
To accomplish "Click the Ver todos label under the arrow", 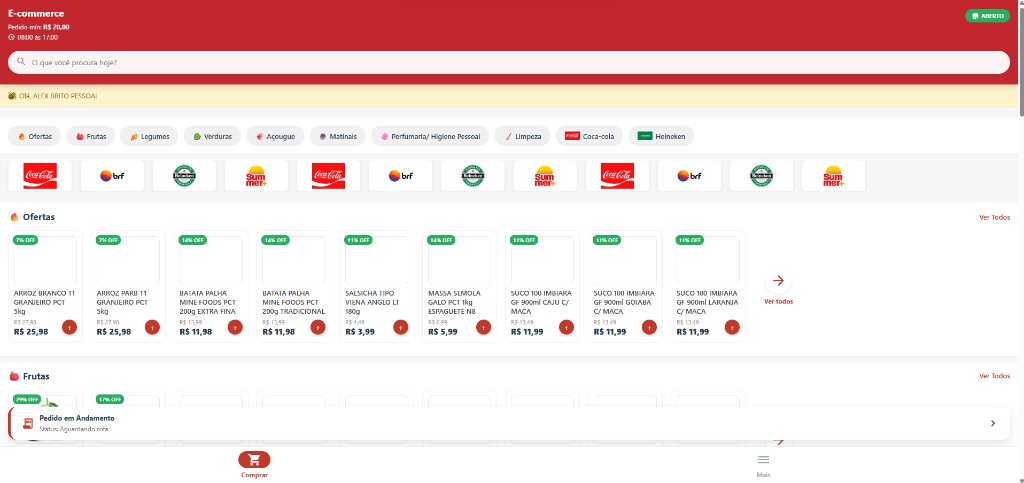I will (778, 302).
